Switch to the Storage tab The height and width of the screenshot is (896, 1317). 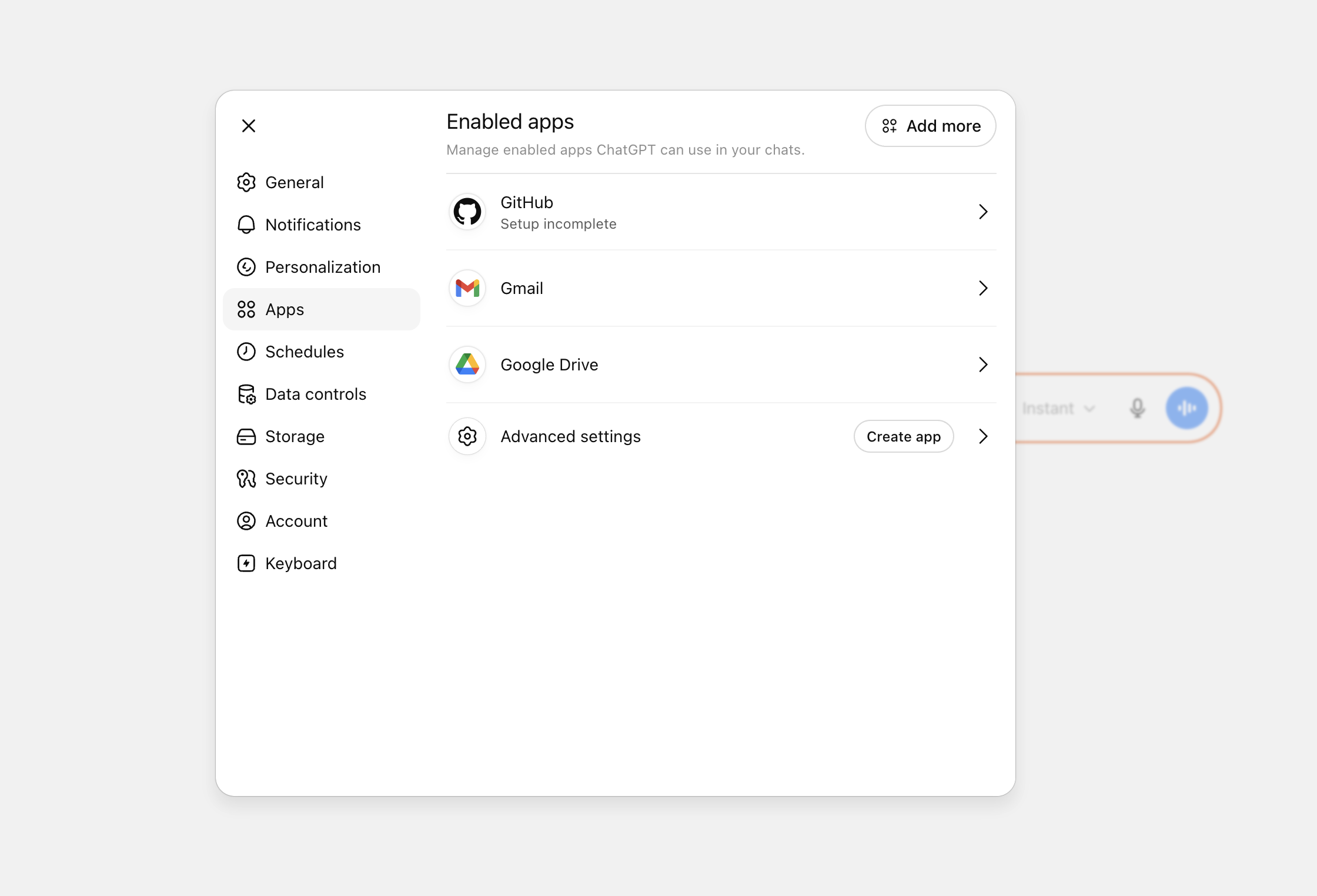click(x=322, y=436)
